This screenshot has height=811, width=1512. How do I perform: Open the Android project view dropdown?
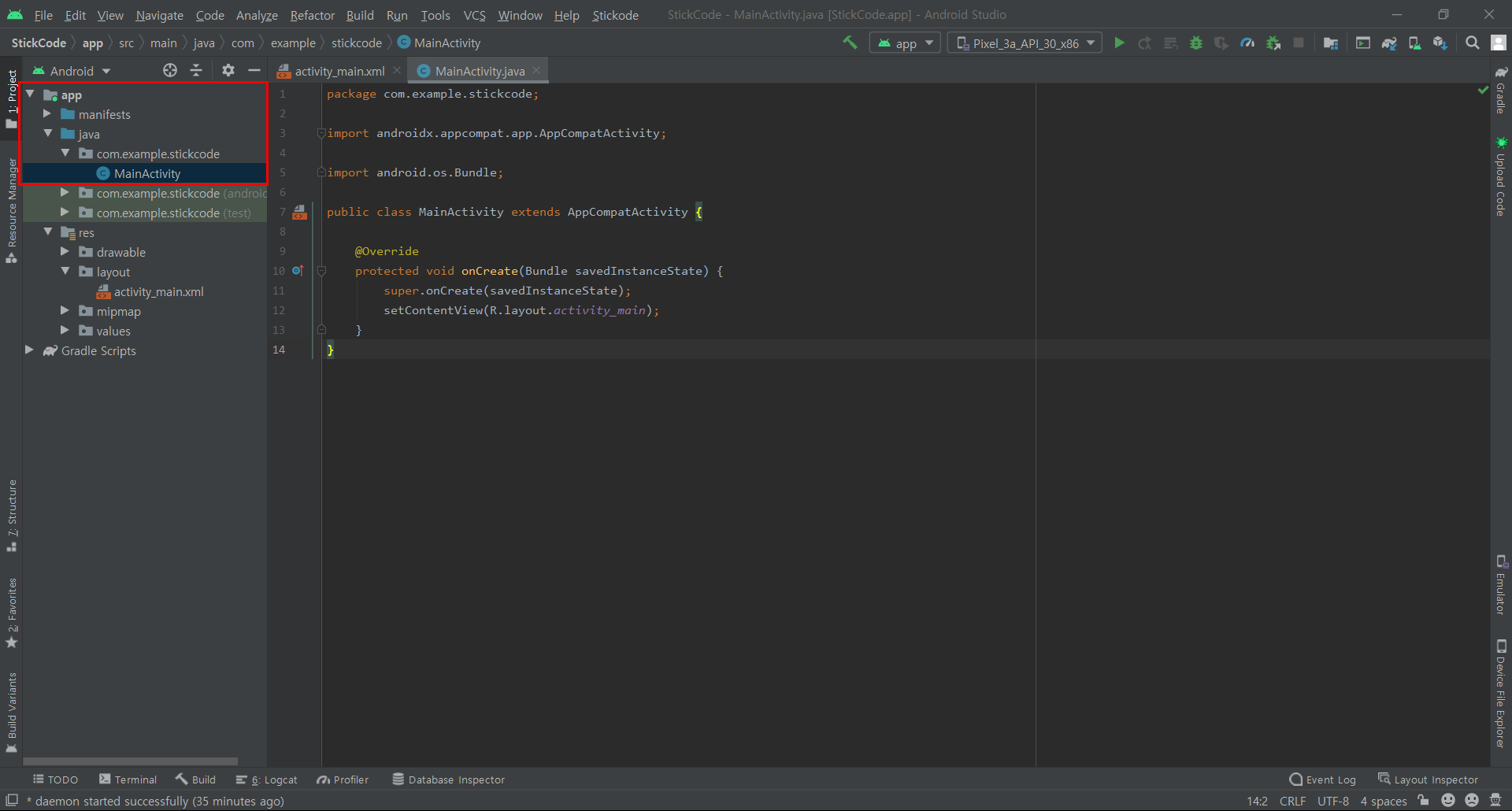tap(72, 71)
